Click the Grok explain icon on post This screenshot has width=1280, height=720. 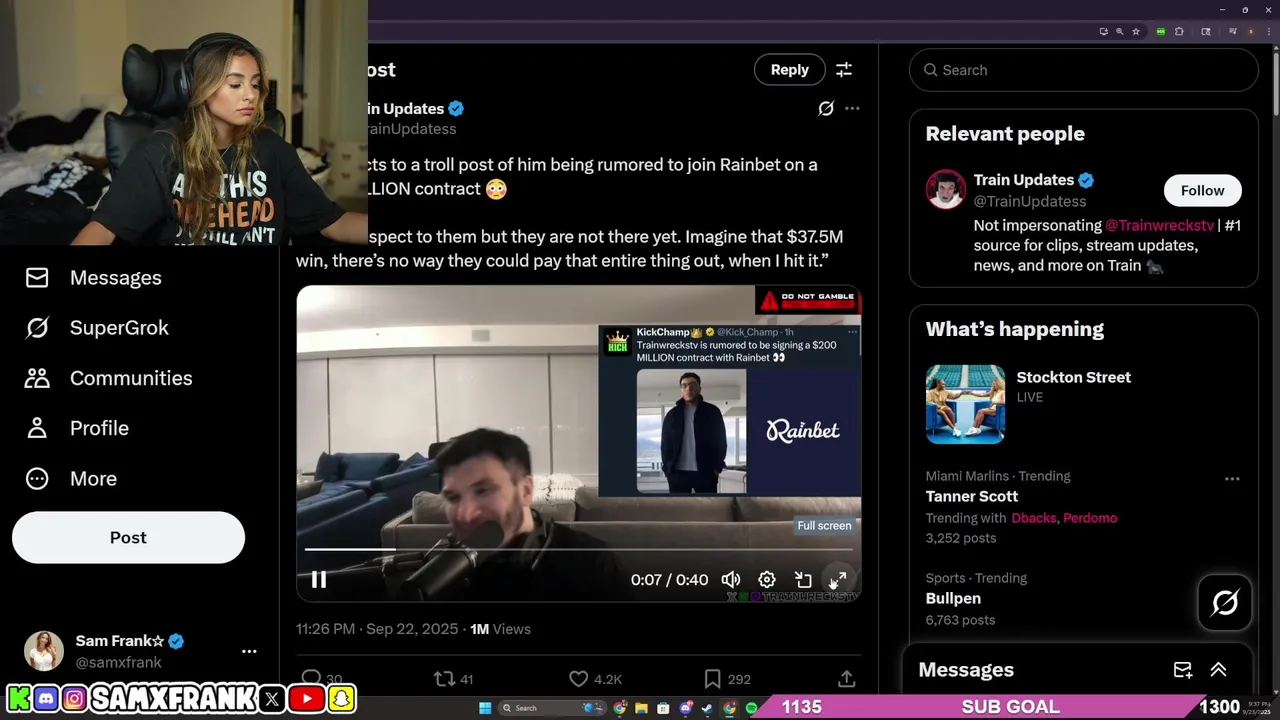[x=826, y=108]
